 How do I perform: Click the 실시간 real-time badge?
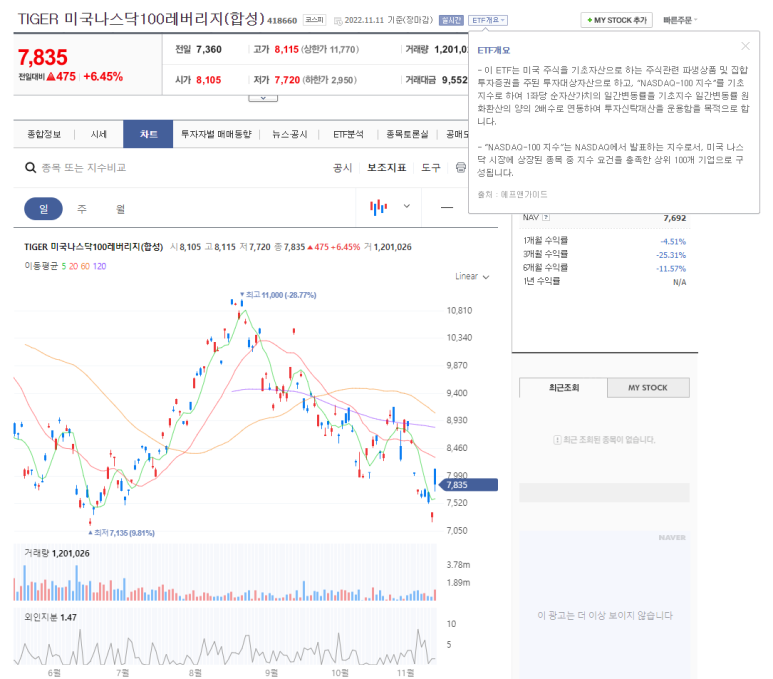pos(451,20)
